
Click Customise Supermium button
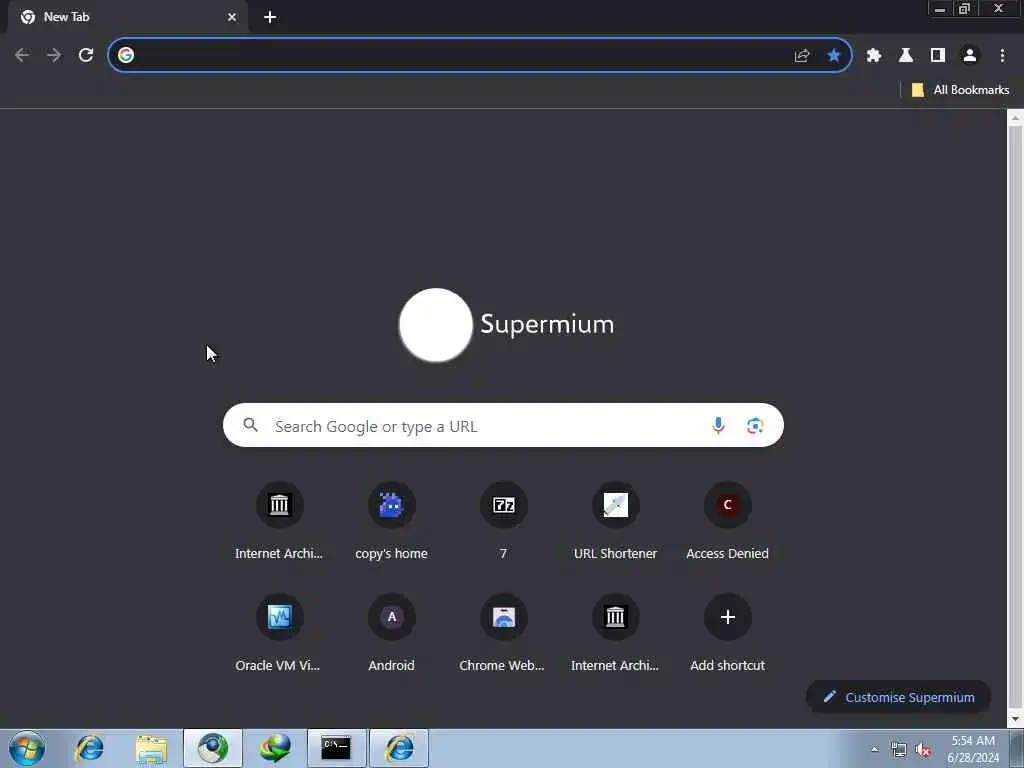[x=899, y=697]
